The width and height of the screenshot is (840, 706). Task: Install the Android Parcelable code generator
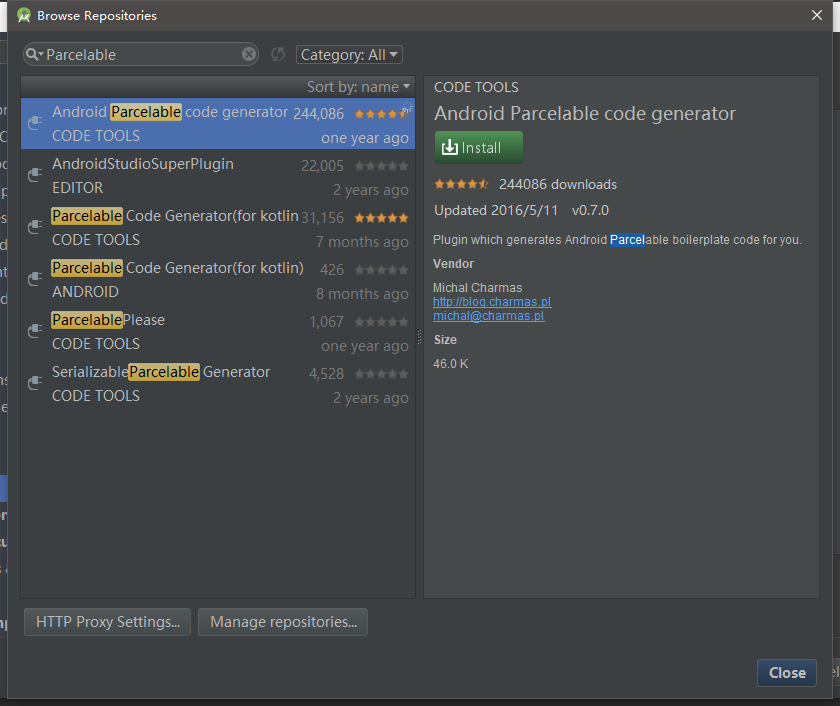click(x=478, y=147)
